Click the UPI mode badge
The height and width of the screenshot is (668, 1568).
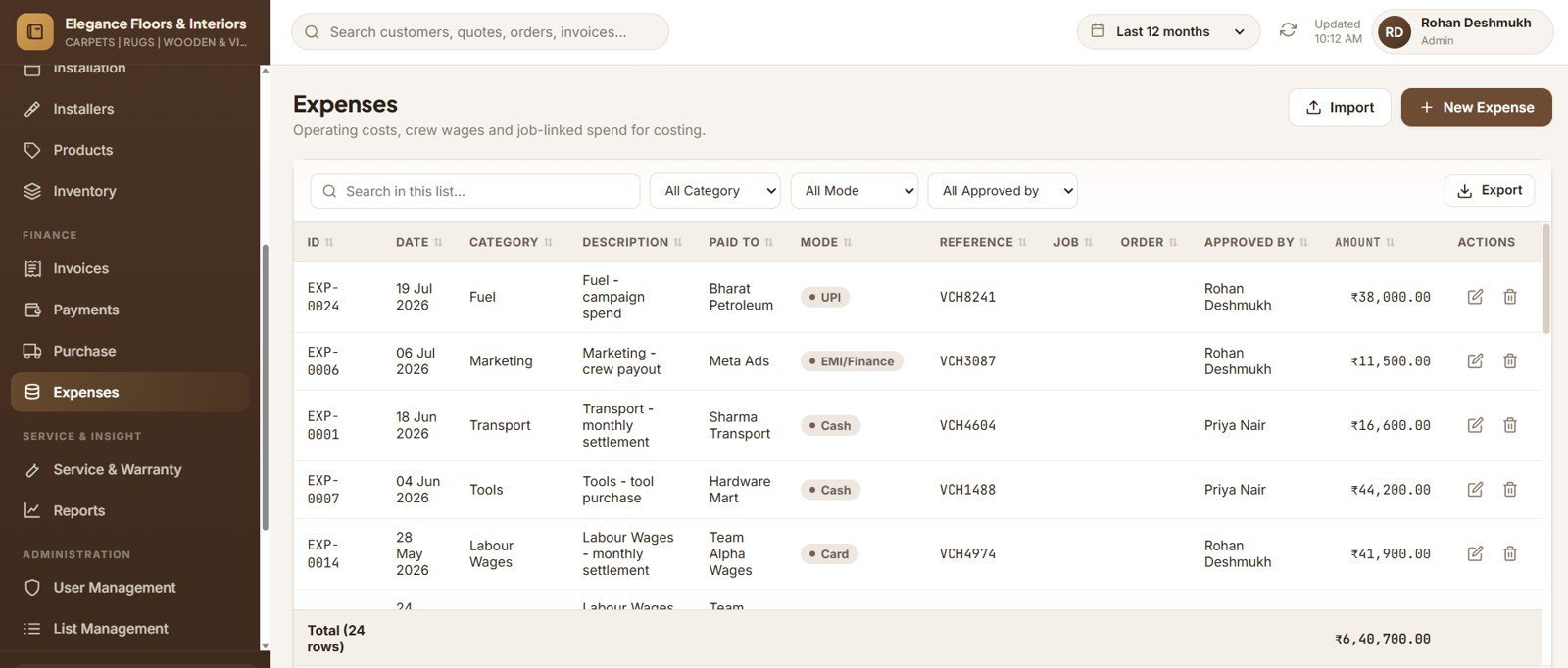click(x=825, y=297)
